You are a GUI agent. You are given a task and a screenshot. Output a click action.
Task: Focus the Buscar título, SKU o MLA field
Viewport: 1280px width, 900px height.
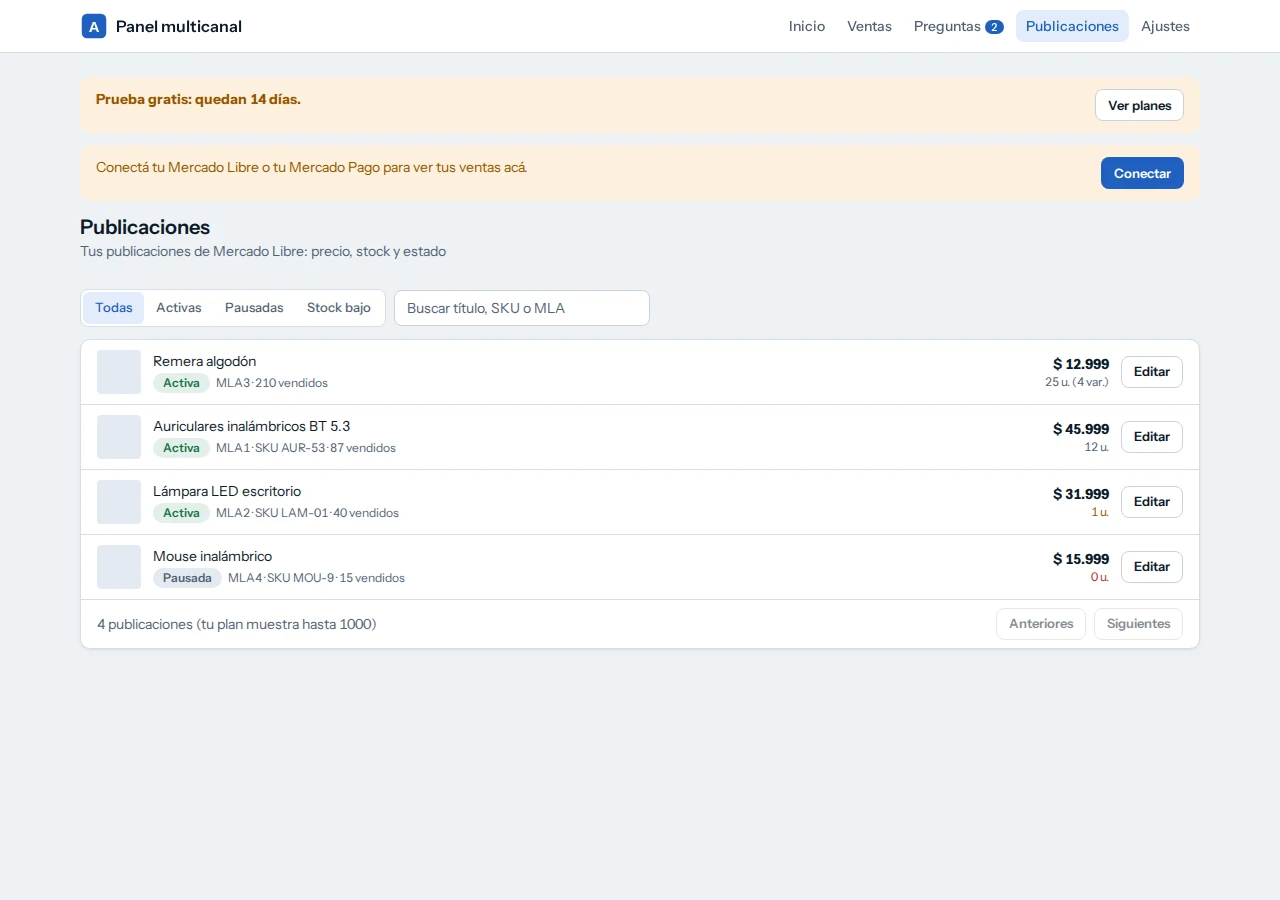[522, 308]
